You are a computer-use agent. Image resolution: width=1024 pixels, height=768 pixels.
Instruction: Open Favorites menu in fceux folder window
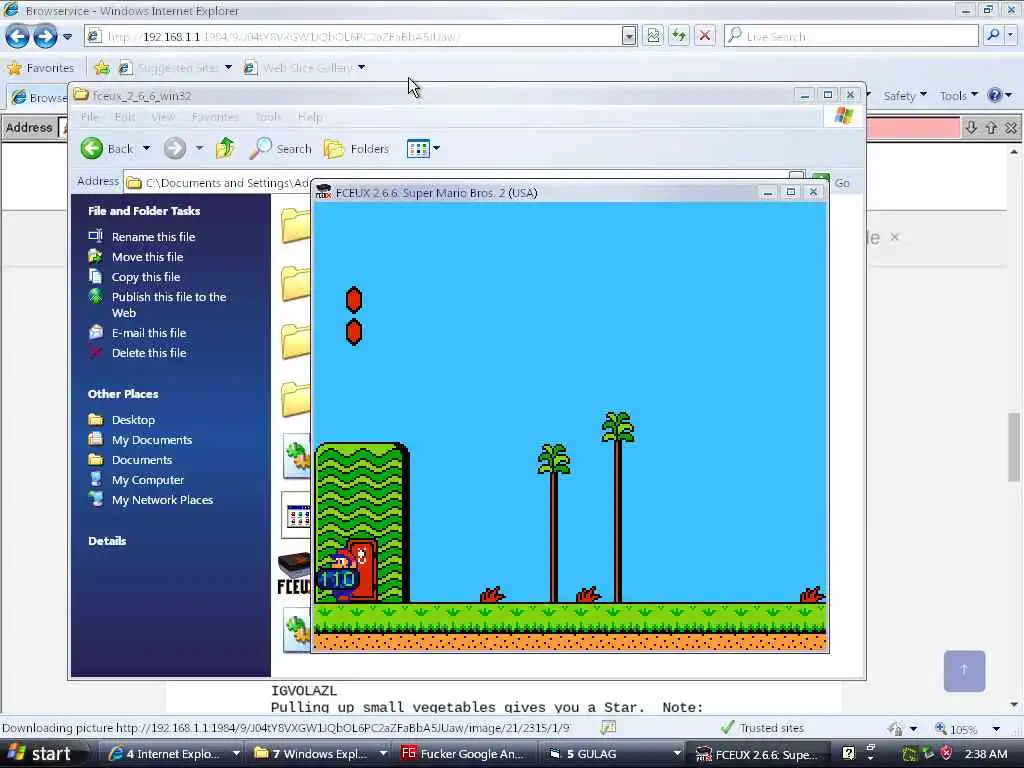pyautogui.click(x=215, y=117)
